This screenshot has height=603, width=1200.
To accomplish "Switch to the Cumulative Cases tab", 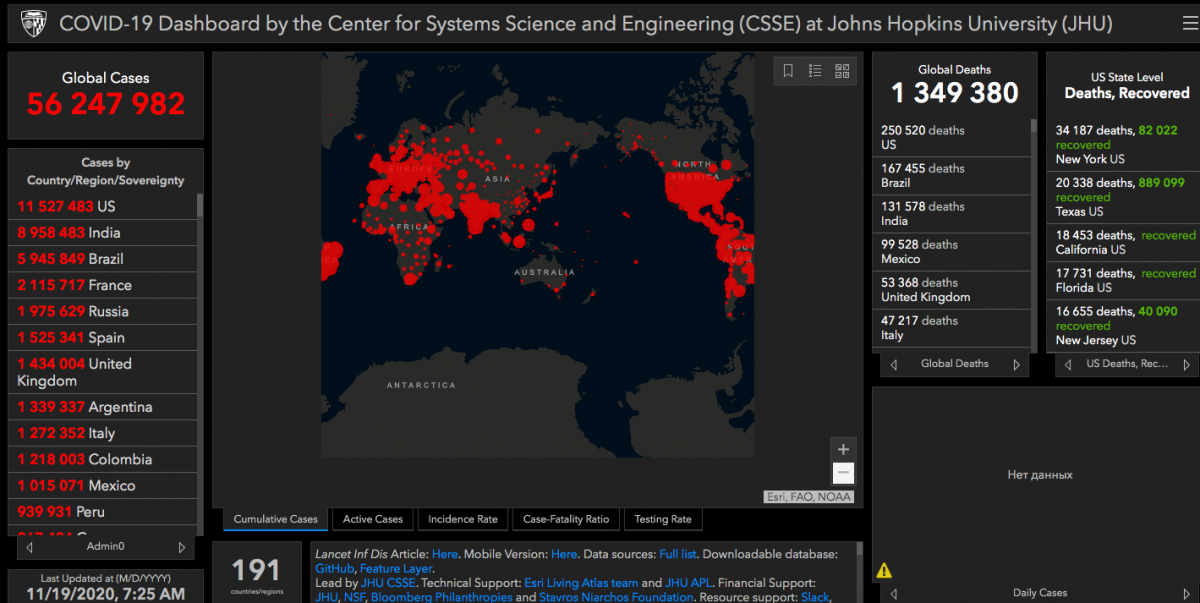I will coord(276,519).
